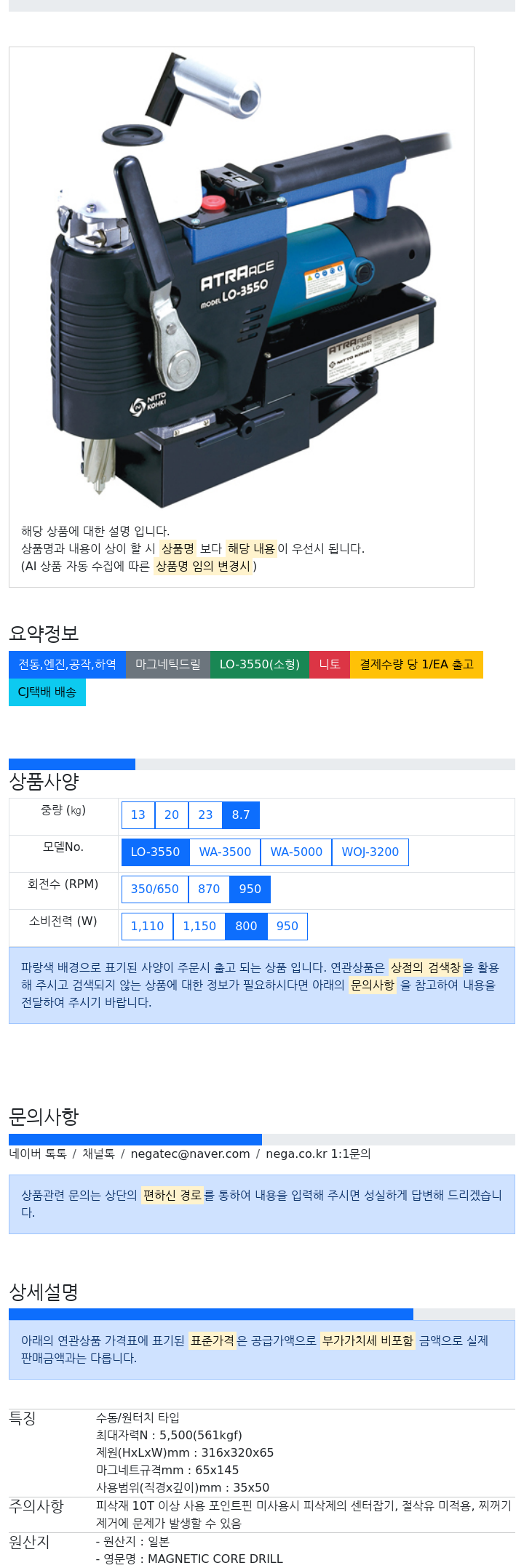
Task: Select the 8.7 kg weight option
Action: [x=241, y=815]
